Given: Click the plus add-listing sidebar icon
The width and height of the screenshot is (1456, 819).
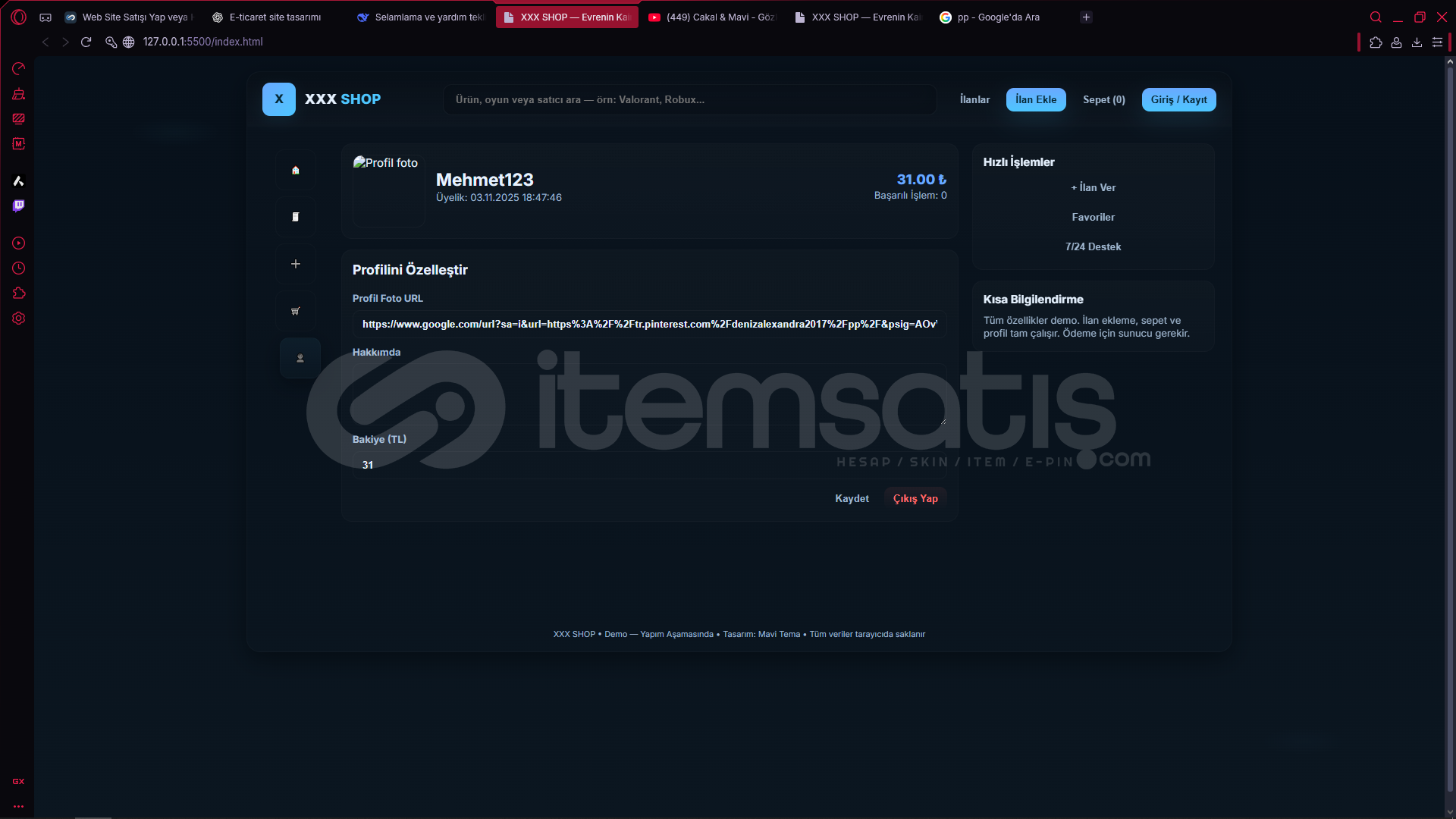Looking at the screenshot, I should click(x=296, y=264).
